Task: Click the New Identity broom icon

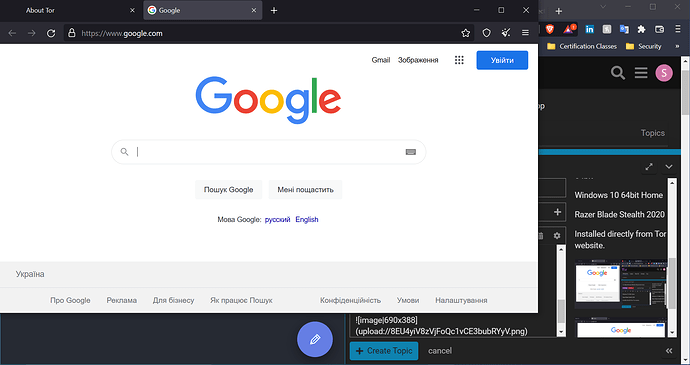Action: 506,33
